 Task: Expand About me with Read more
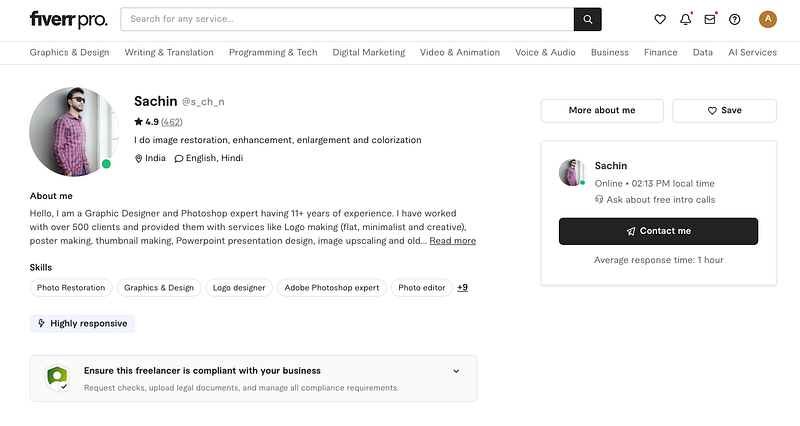pyautogui.click(x=453, y=241)
